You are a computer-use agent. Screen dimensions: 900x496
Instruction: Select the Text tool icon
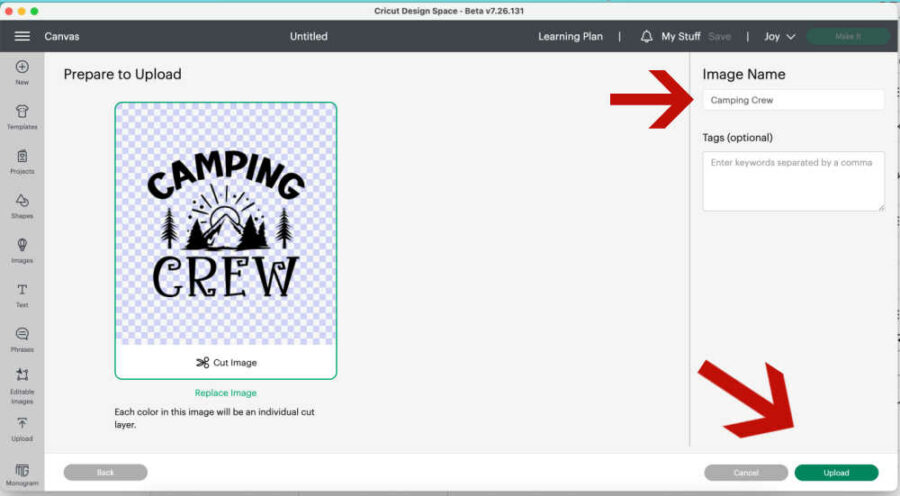tap(22, 290)
